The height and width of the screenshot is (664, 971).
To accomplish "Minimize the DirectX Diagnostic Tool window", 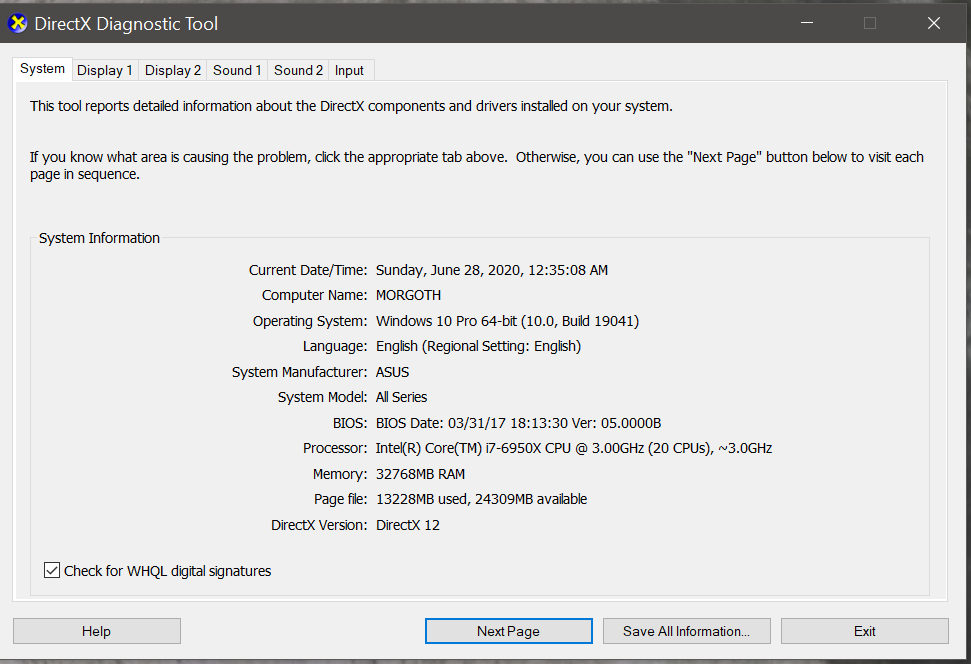I will (807, 24).
